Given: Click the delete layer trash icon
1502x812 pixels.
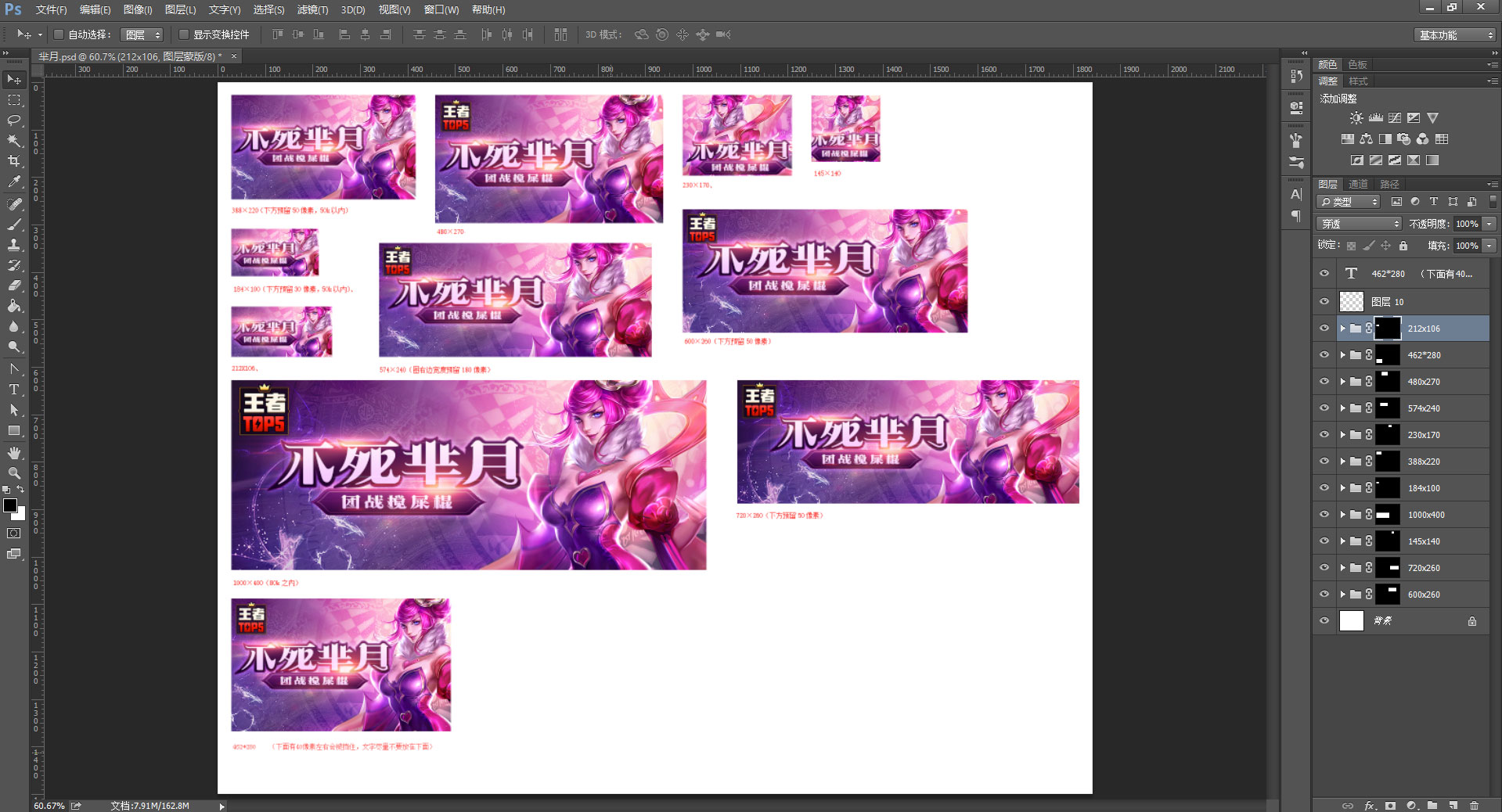Looking at the screenshot, I should (1475, 805).
